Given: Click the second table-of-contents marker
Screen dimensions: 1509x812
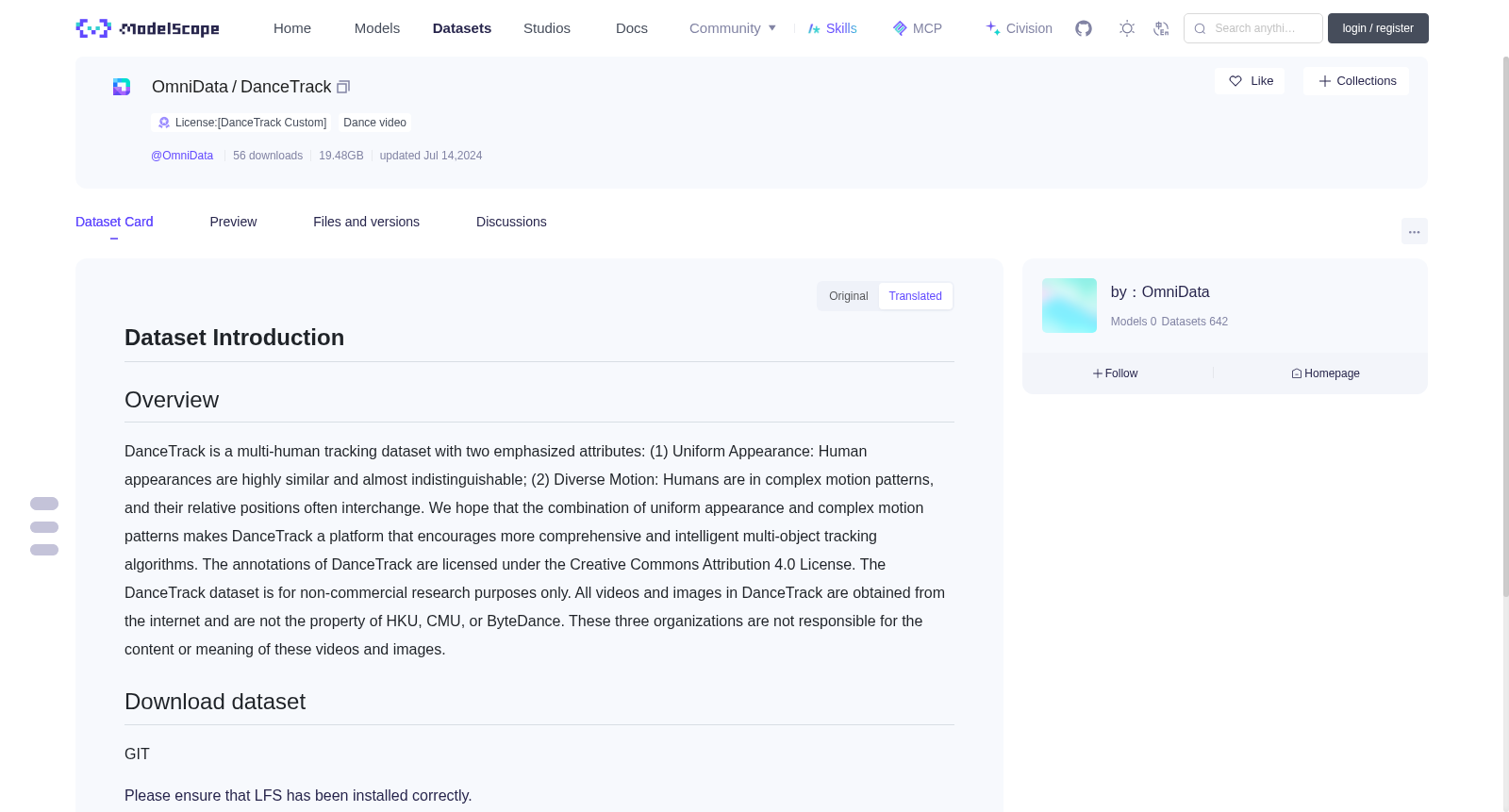Looking at the screenshot, I should point(44,527).
